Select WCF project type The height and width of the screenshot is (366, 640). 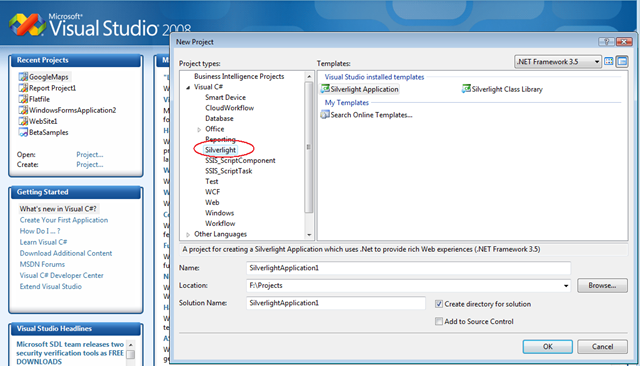(x=212, y=192)
